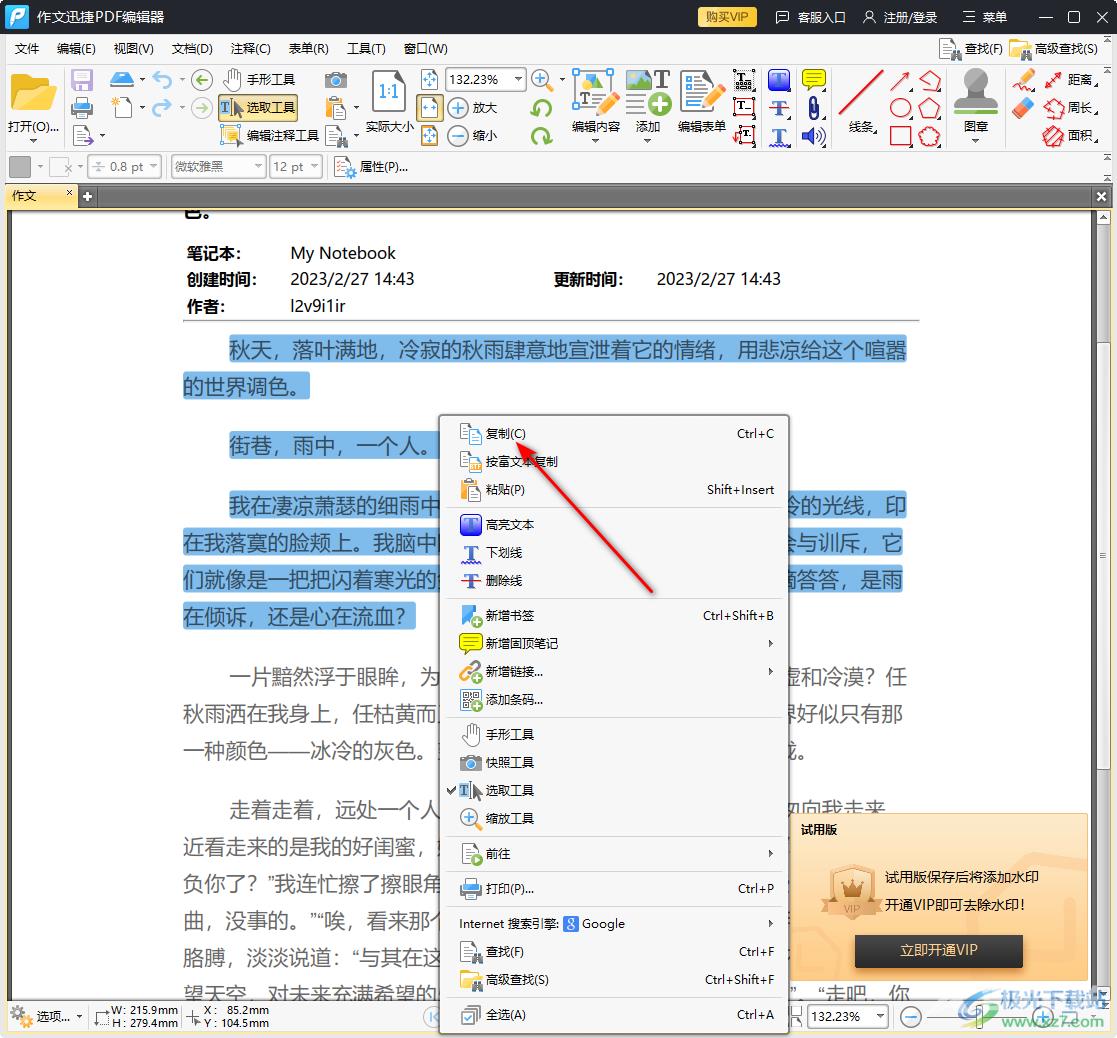Image resolution: width=1117 pixels, height=1038 pixels.
Task: Select the underline T icon in toolbar
Action: click(x=779, y=135)
